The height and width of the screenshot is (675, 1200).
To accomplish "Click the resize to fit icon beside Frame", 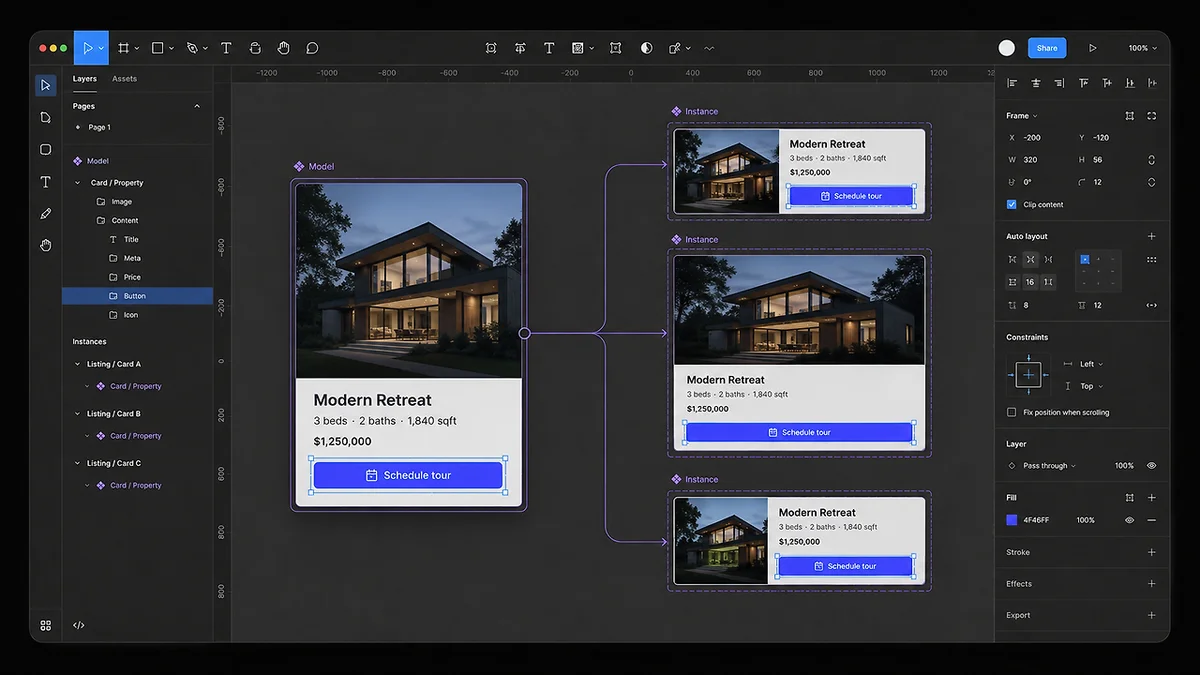I will click(1130, 116).
